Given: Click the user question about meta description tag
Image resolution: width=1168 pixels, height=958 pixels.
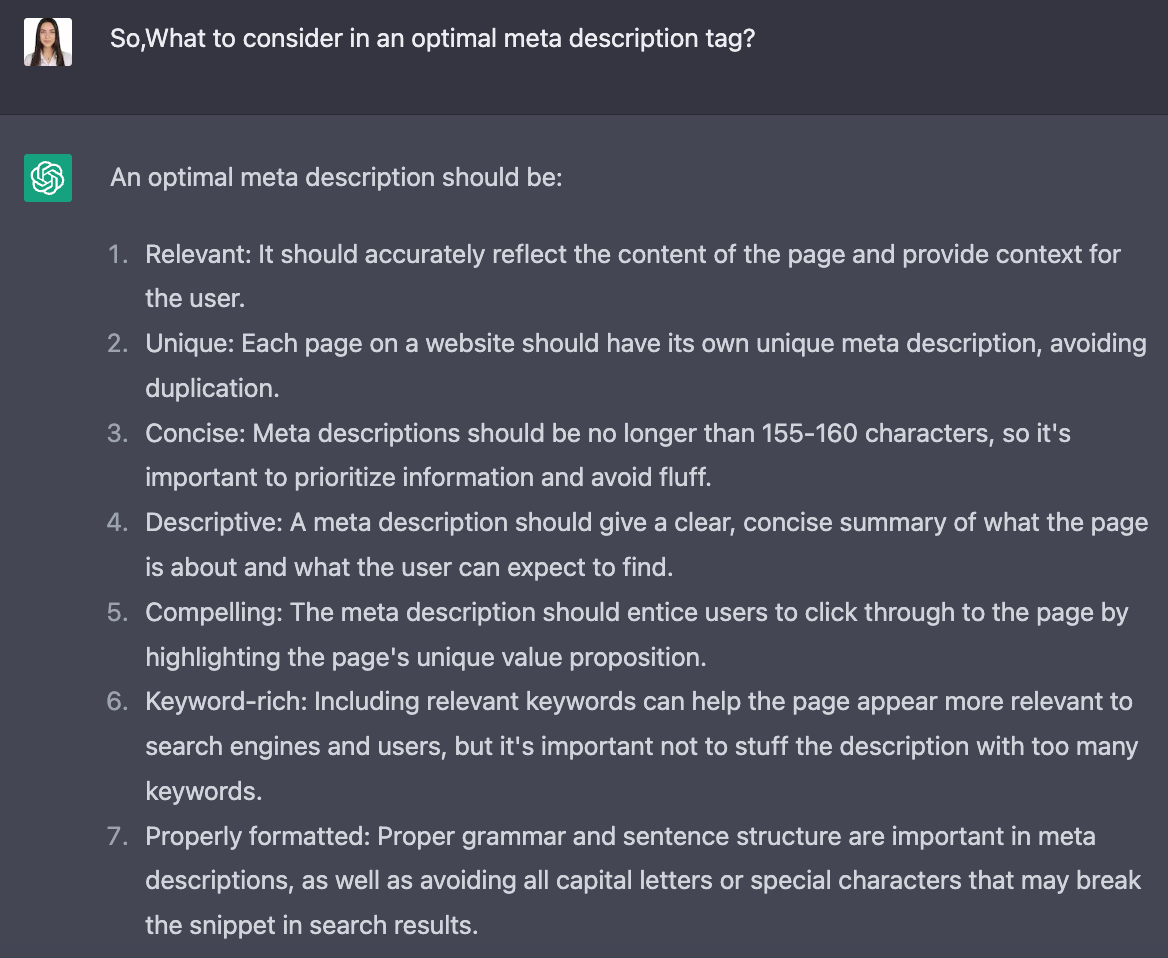Looking at the screenshot, I should pyautogui.click(x=433, y=39).
